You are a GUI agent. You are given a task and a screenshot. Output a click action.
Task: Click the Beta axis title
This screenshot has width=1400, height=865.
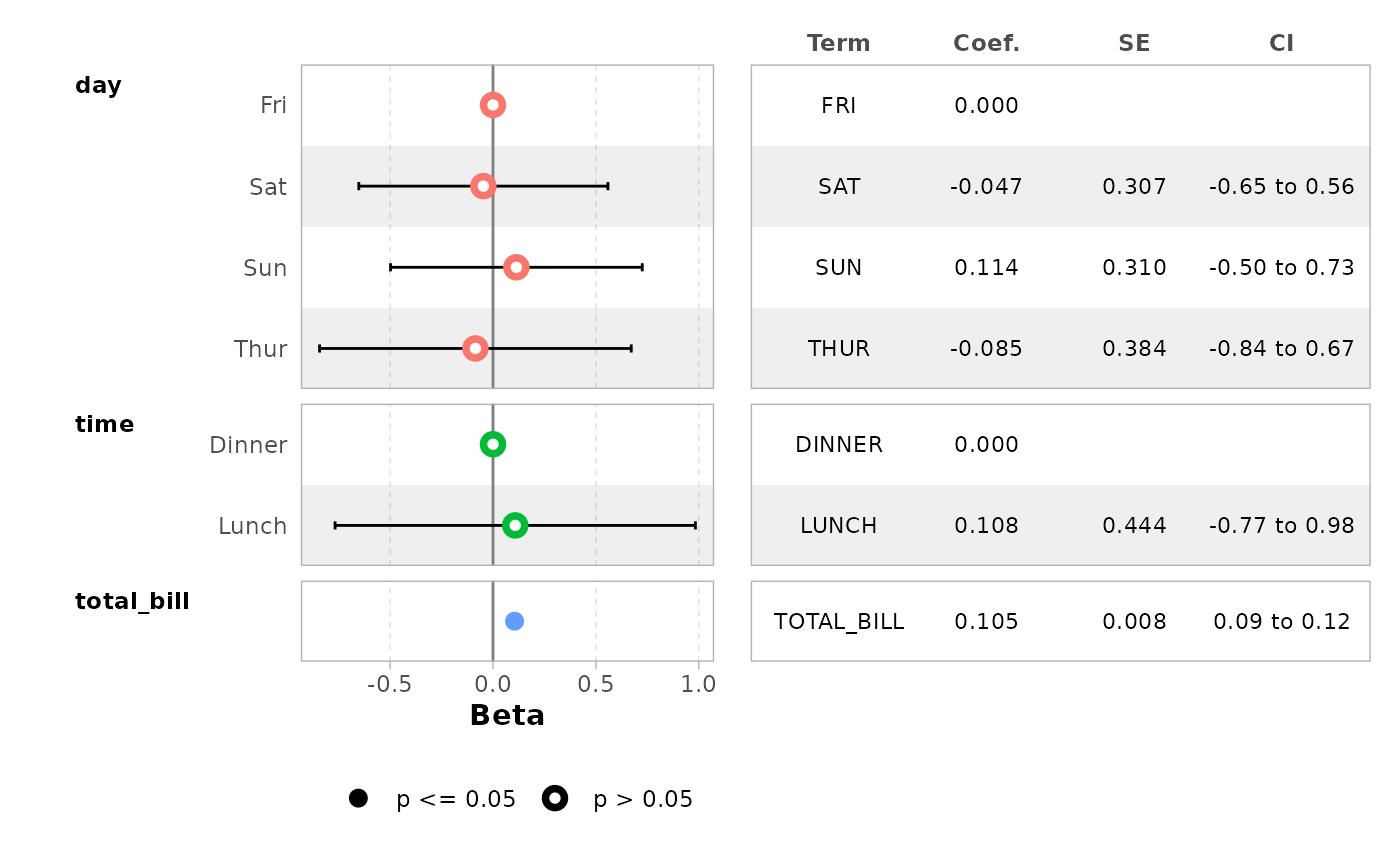[x=507, y=715]
